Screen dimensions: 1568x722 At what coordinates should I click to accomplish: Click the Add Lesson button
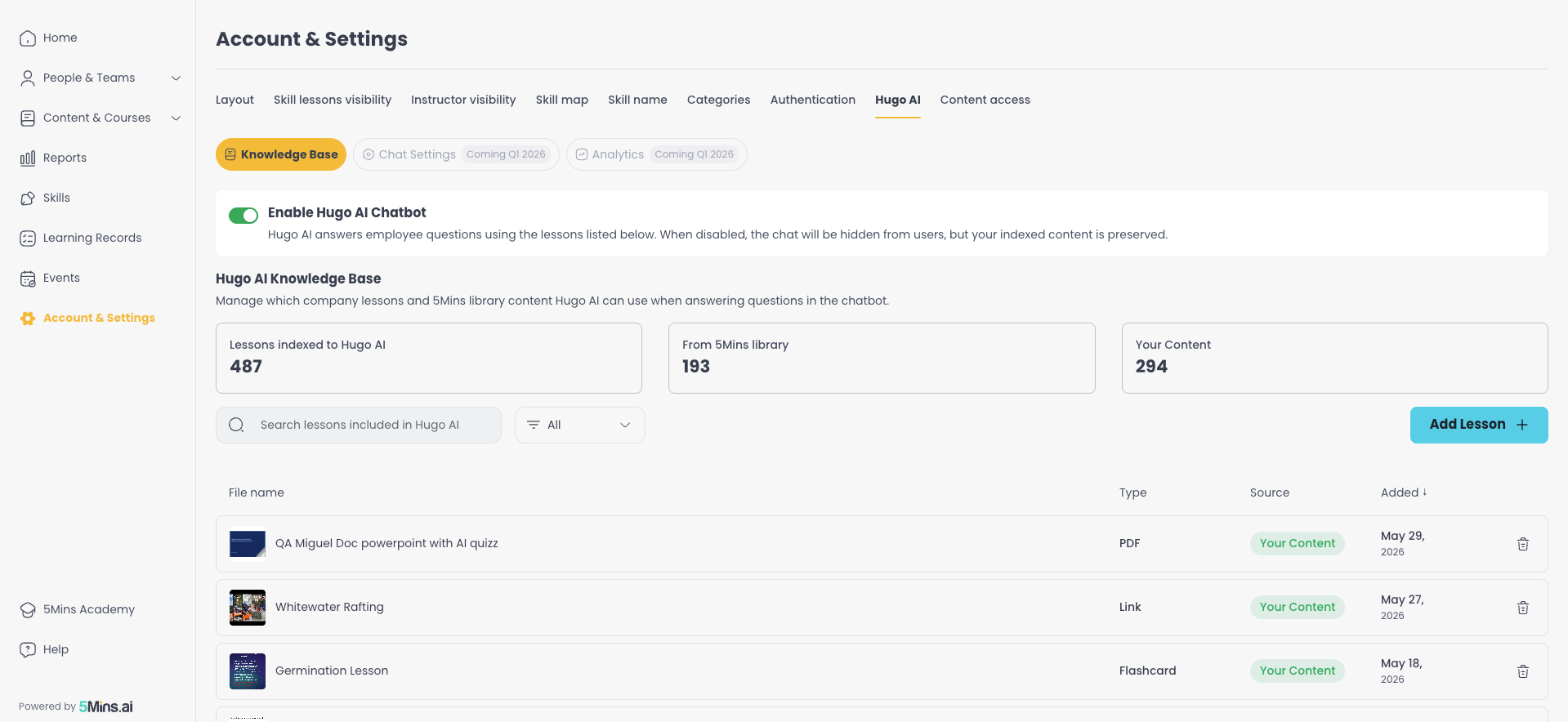1479,425
